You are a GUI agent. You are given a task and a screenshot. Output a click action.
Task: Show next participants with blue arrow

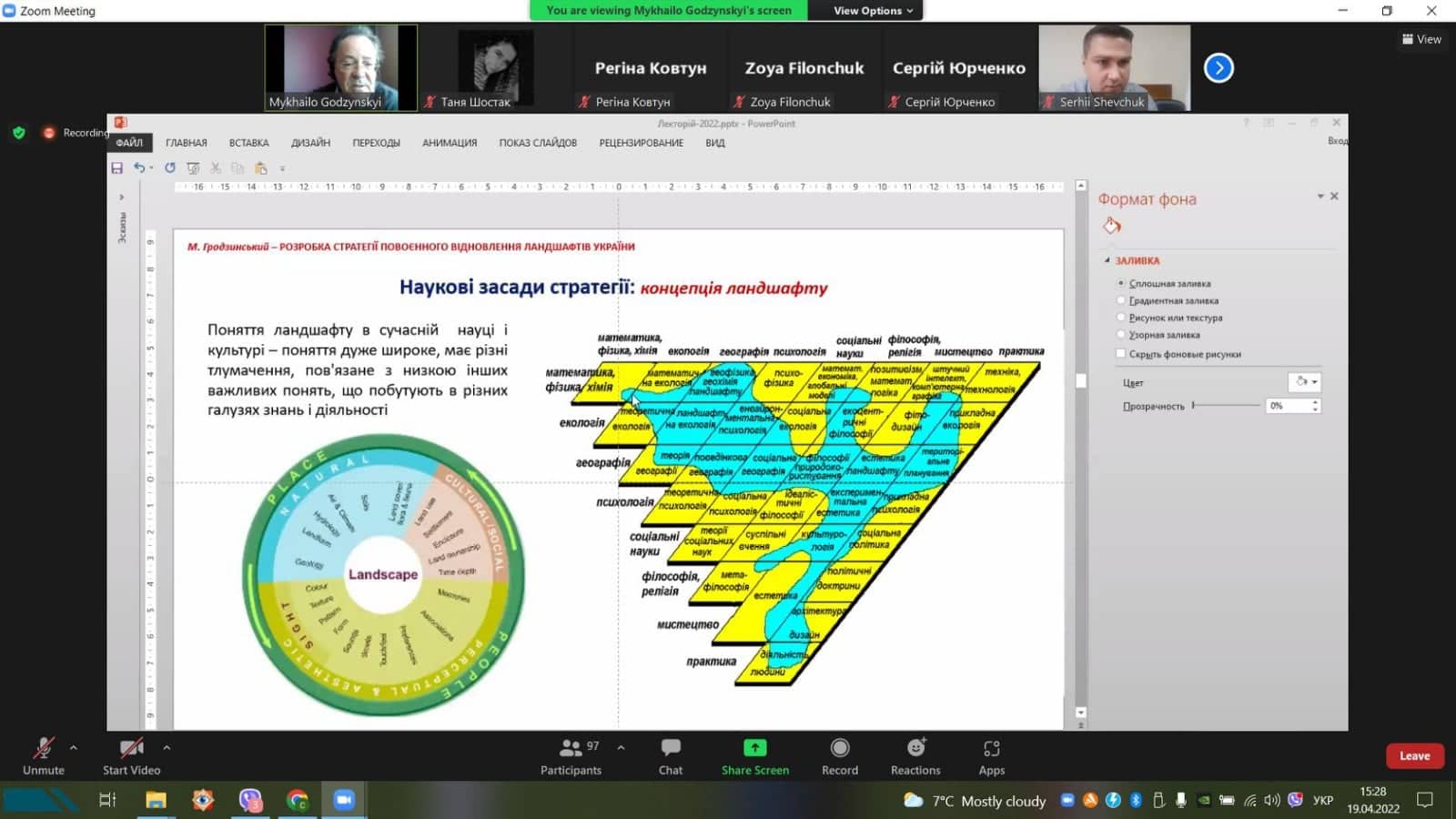coord(1218,68)
